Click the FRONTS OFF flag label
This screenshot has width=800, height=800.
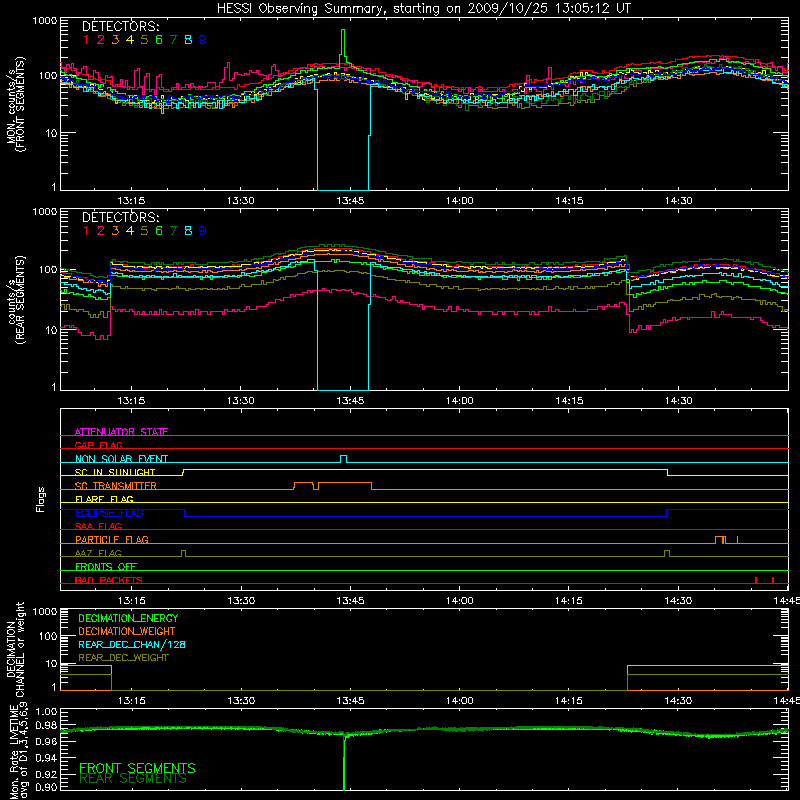tap(106, 567)
